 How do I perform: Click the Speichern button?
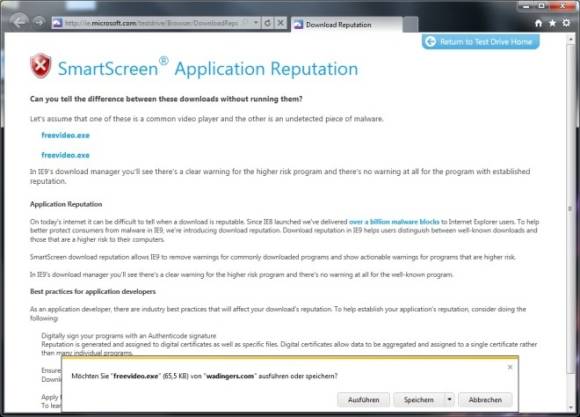[x=419, y=400]
